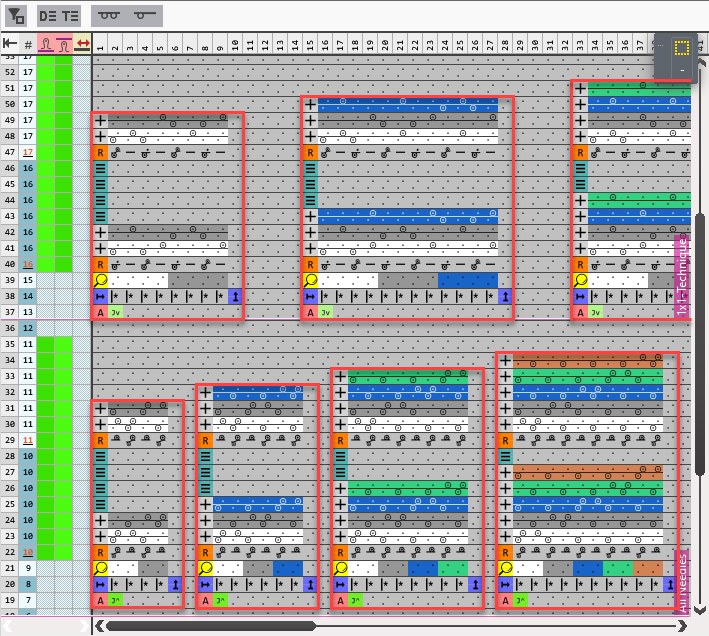
Task: Select the single-loop stitch display icon
Action: click(x=144, y=15)
